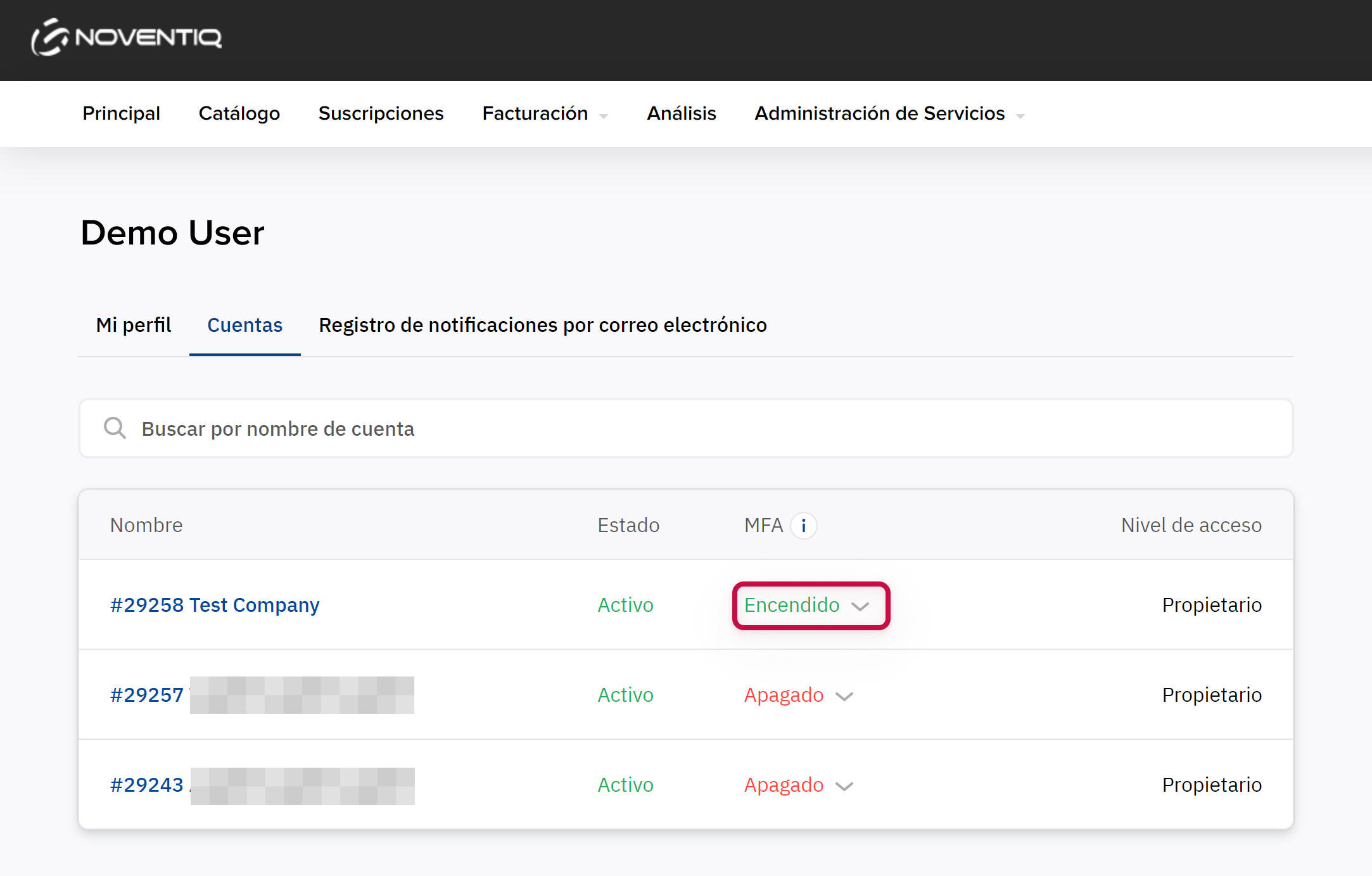Expand the Apagado MFA dropdown for account #29243
1372x876 pixels.
coord(798,785)
